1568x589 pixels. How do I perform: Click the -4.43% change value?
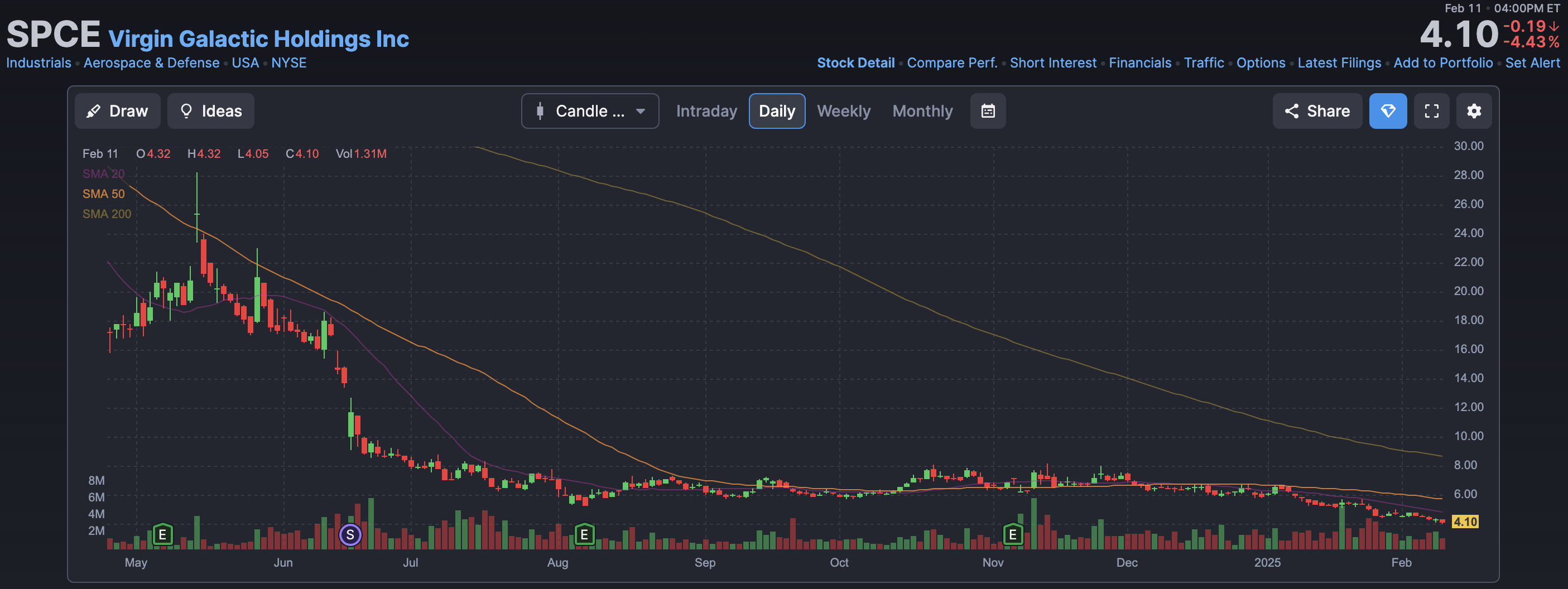1532,42
